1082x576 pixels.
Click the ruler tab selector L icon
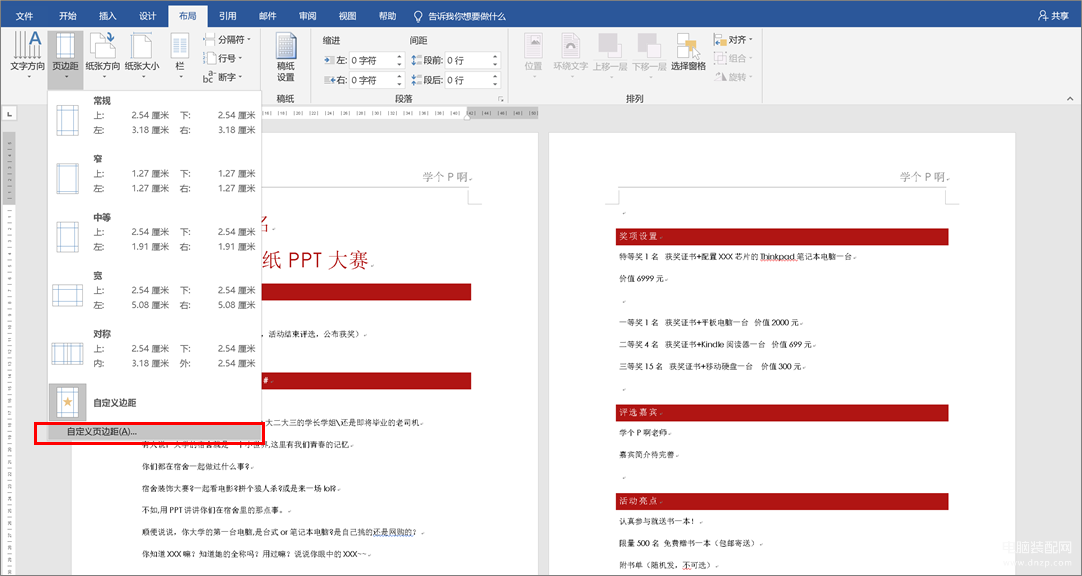[x=9, y=114]
